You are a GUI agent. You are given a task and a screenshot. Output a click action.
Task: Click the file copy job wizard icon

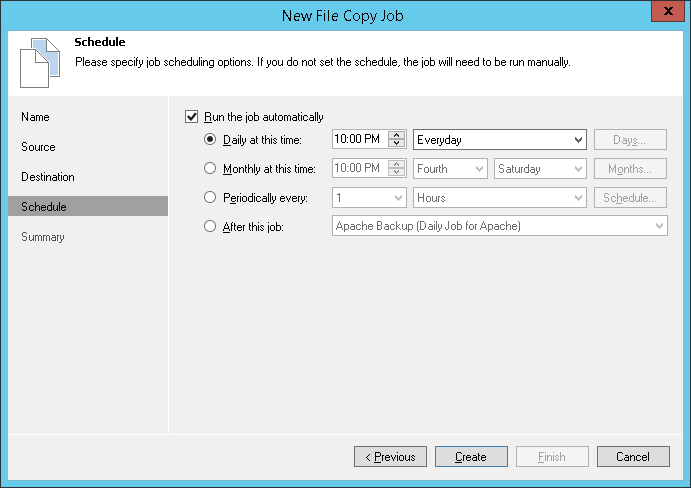pos(35,62)
